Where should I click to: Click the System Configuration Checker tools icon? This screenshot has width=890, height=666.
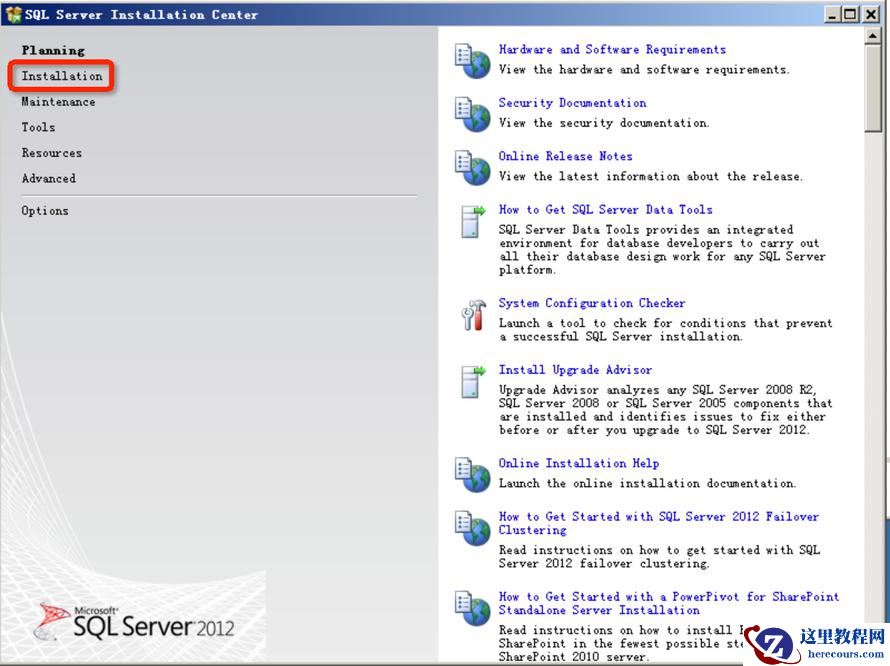[x=472, y=314]
